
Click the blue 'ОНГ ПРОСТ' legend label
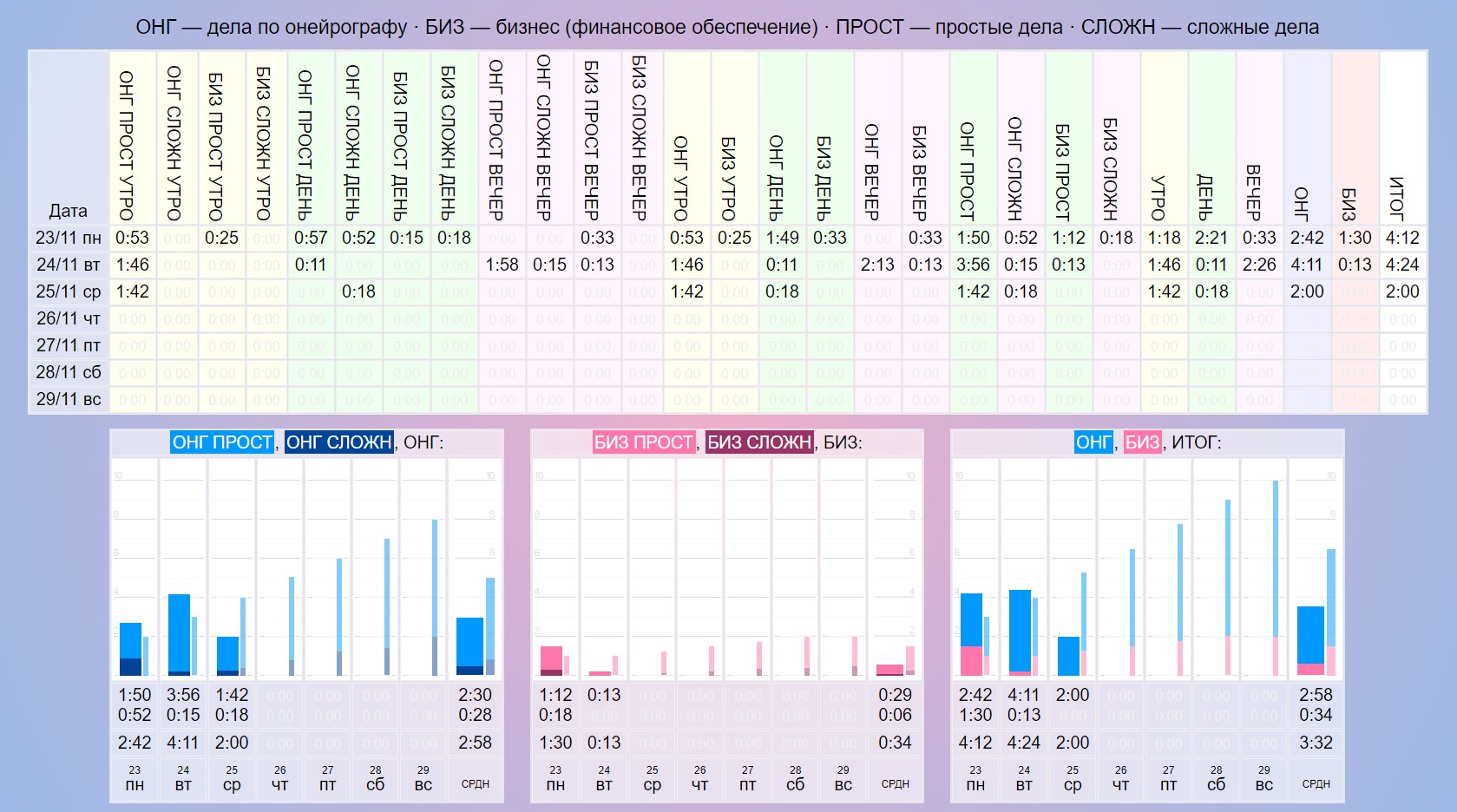(222, 442)
